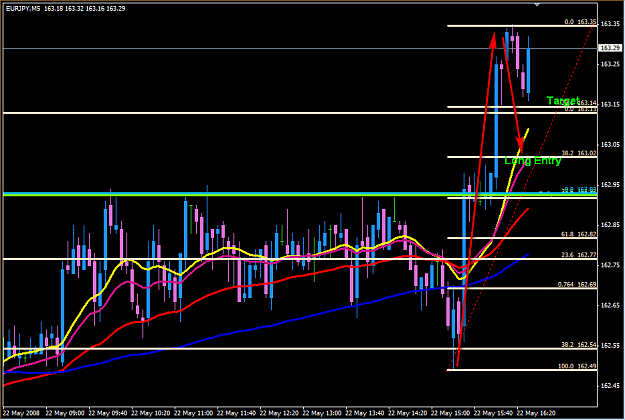Click the Fibonacci label '23.6 162.77'
The height and width of the screenshot is (420, 625).
[x=579, y=255]
